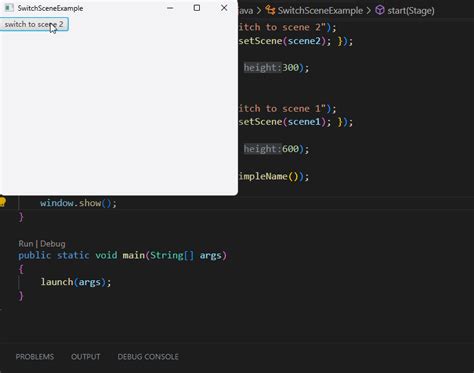Screen dimensions: 474x373
Task: Click the 'impleName());' code text
Action: coord(274,176)
